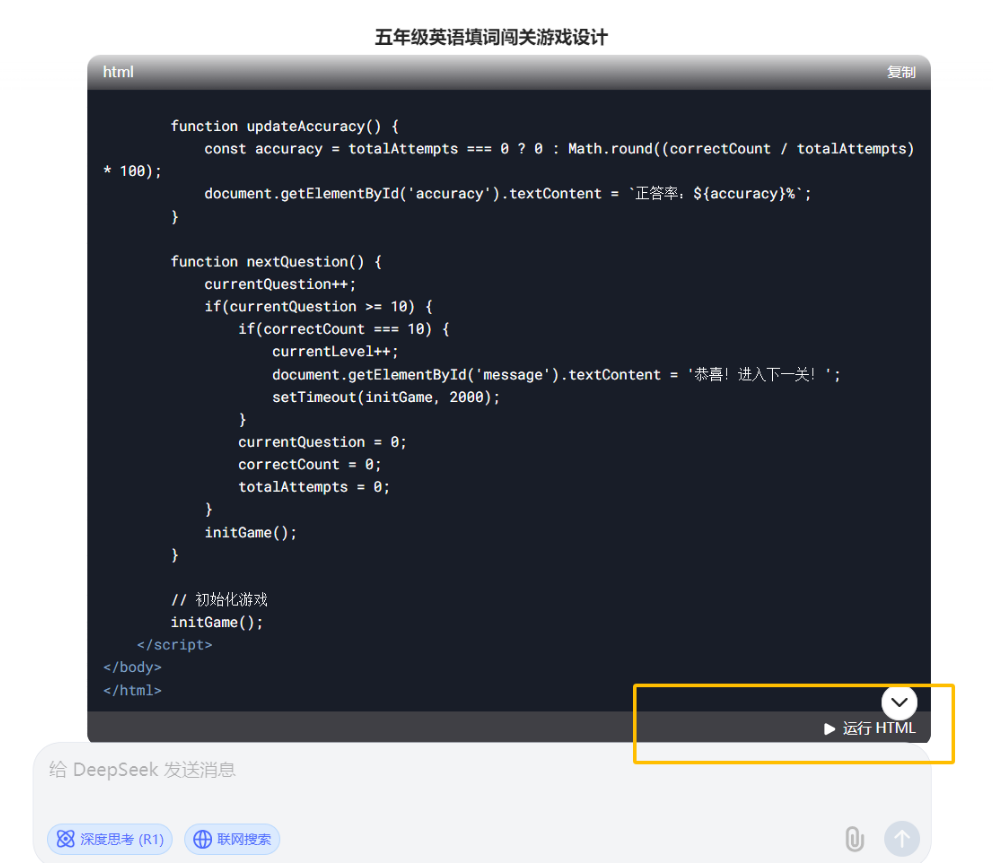Viewport: 993px width, 863px height.
Task: Click the closing </html> tag
Action: tap(132, 690)
